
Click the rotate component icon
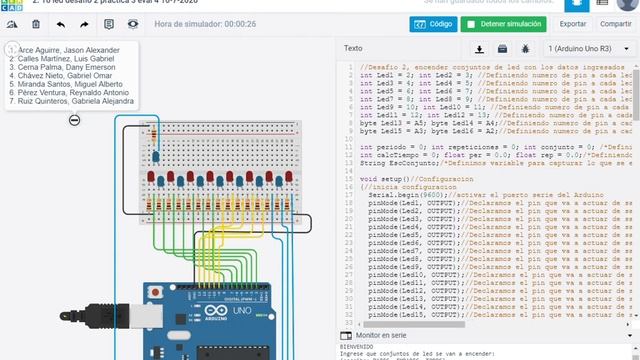(x=12, y=24)
